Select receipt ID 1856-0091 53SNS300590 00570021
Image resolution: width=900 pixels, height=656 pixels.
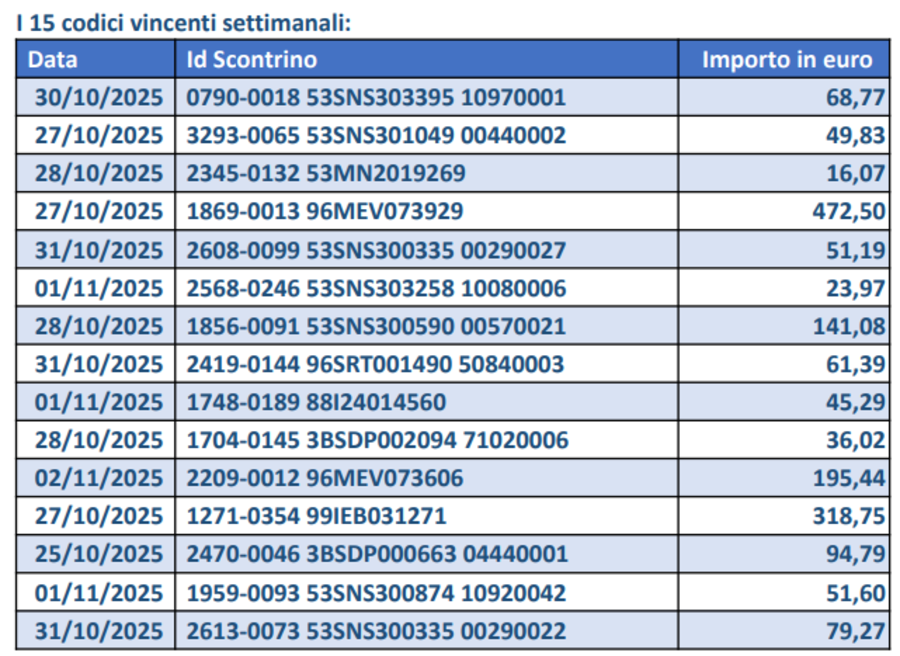click(376, 326)
